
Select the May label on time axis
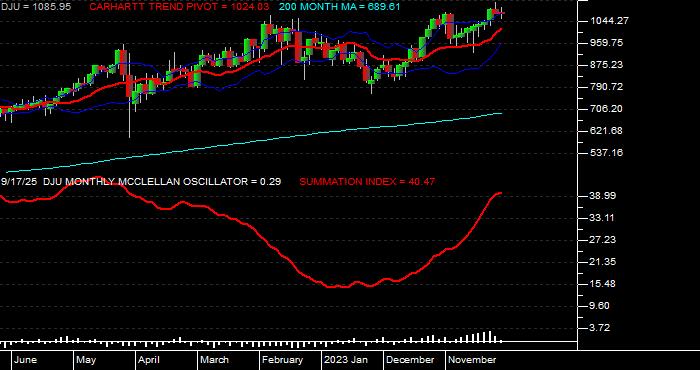(x=86, y=361)
